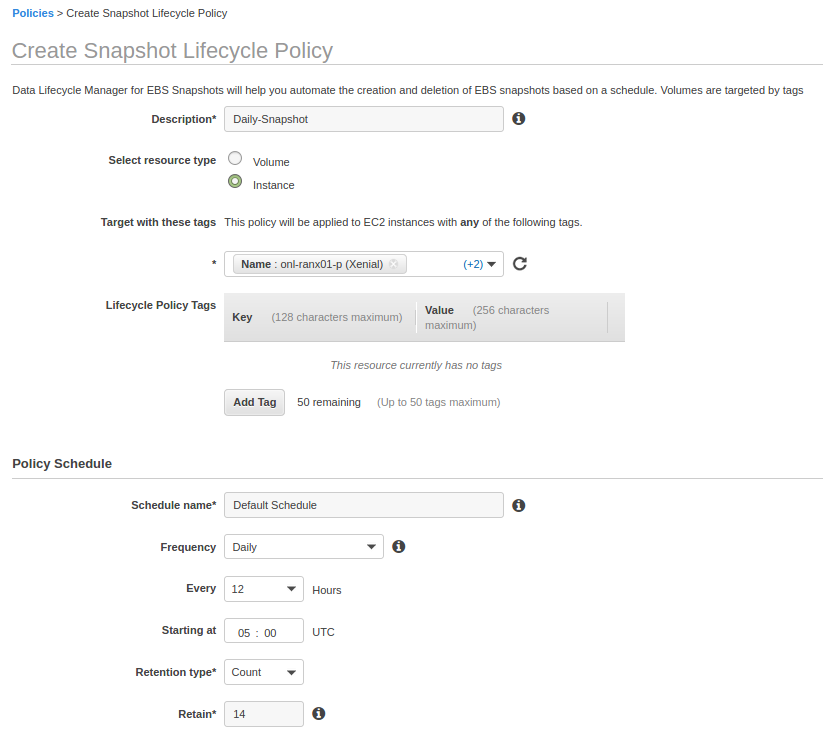The width and height of the screenshot is (837, 740).
Task: Click 'This resource currently has no tags' text
Action: 416,365
